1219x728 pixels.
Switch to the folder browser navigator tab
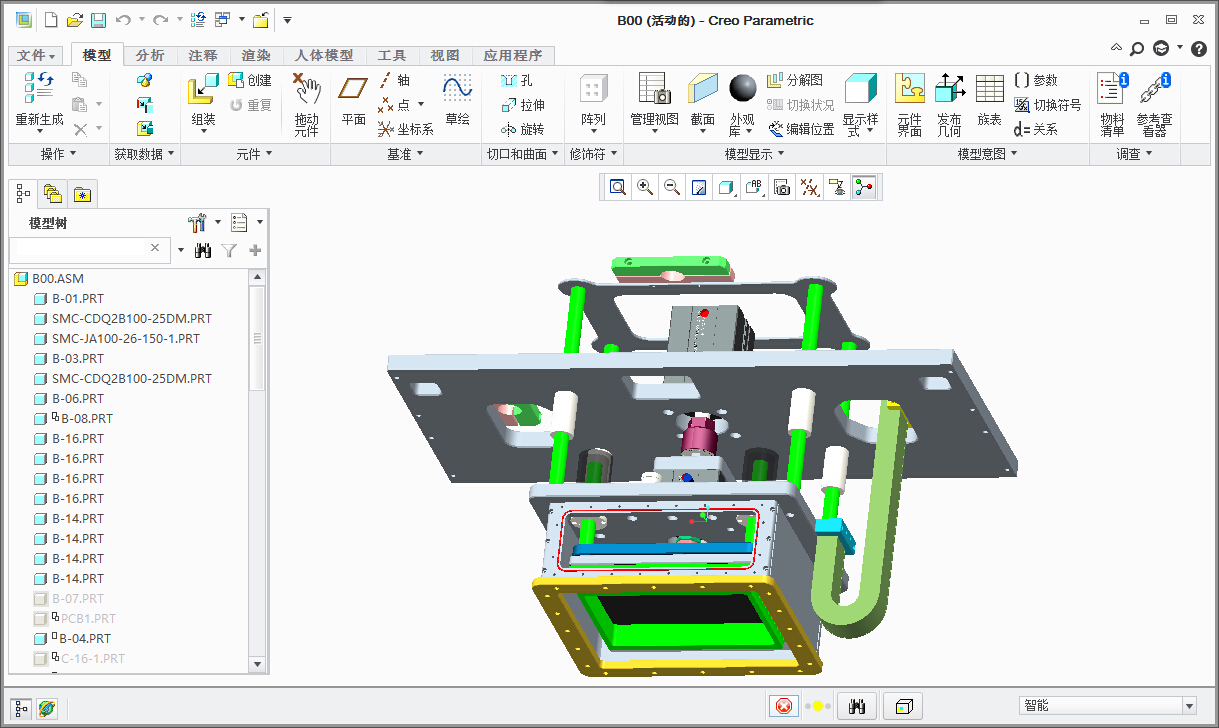coord(52,193)
